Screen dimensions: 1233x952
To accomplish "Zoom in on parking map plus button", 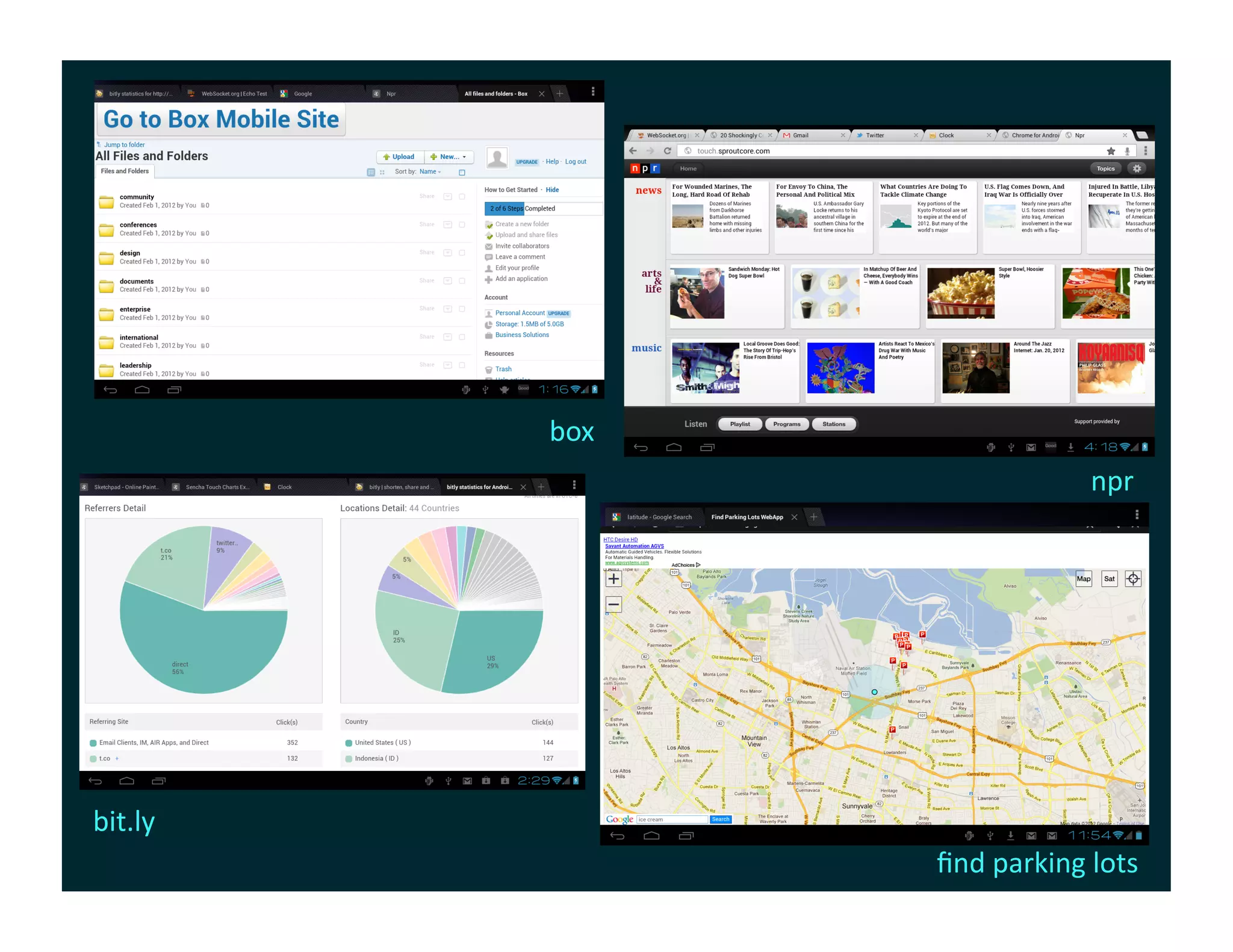I will (x=613, y=579).
